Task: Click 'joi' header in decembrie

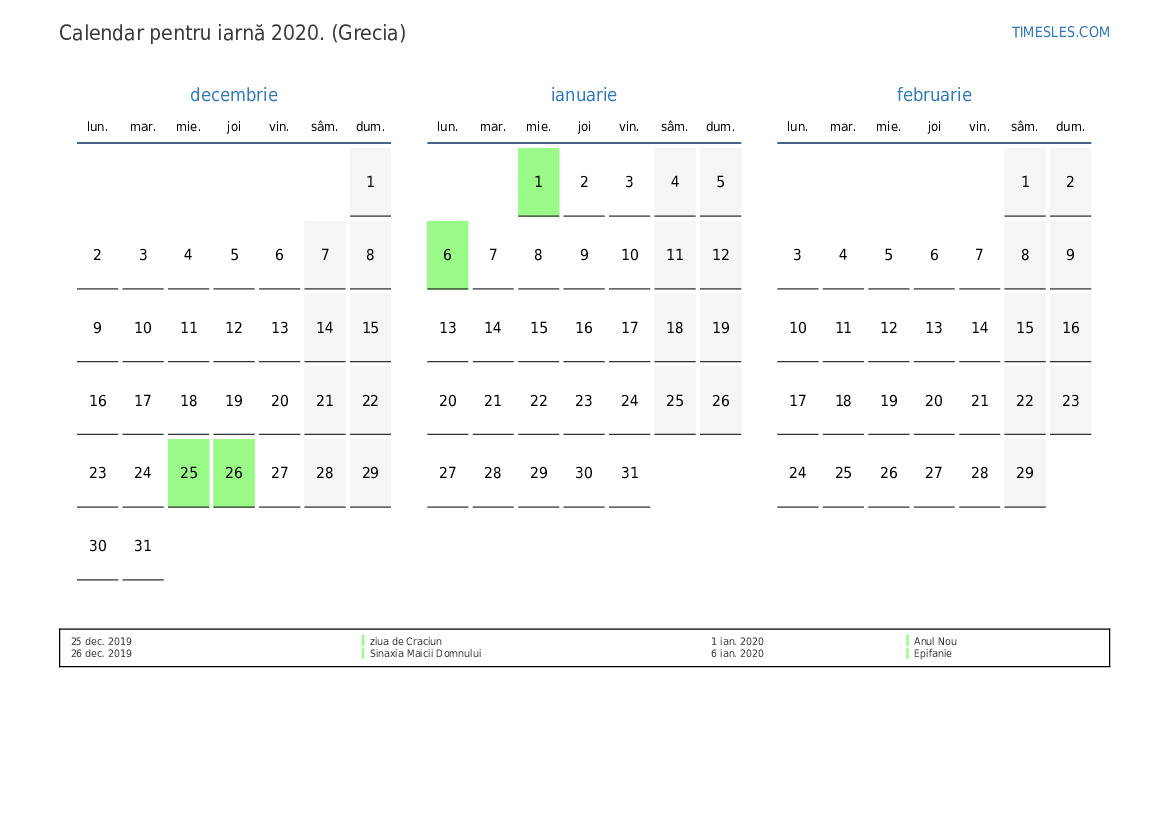Action: click(234, 127)
